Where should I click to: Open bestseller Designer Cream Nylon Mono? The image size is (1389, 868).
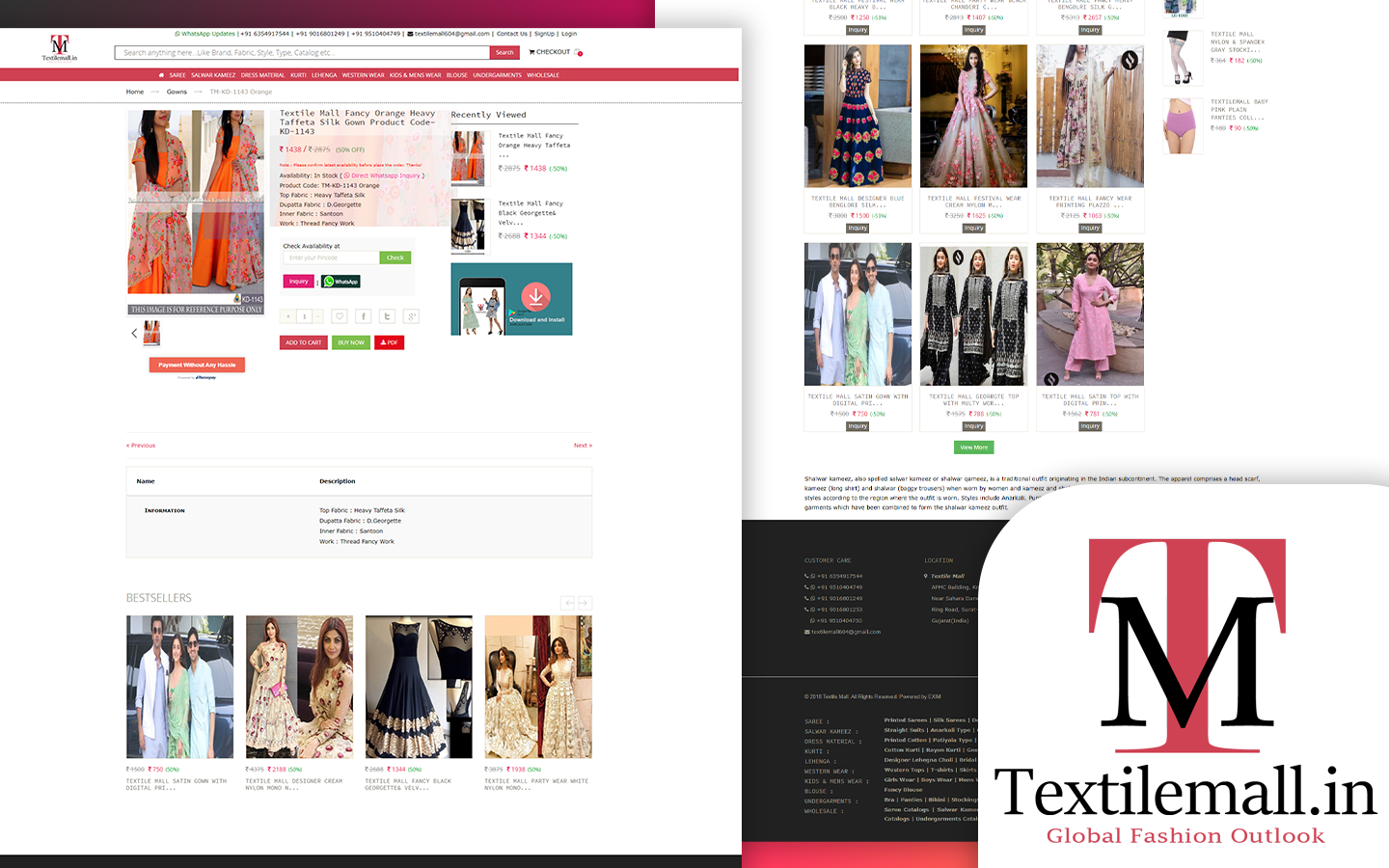299,687
